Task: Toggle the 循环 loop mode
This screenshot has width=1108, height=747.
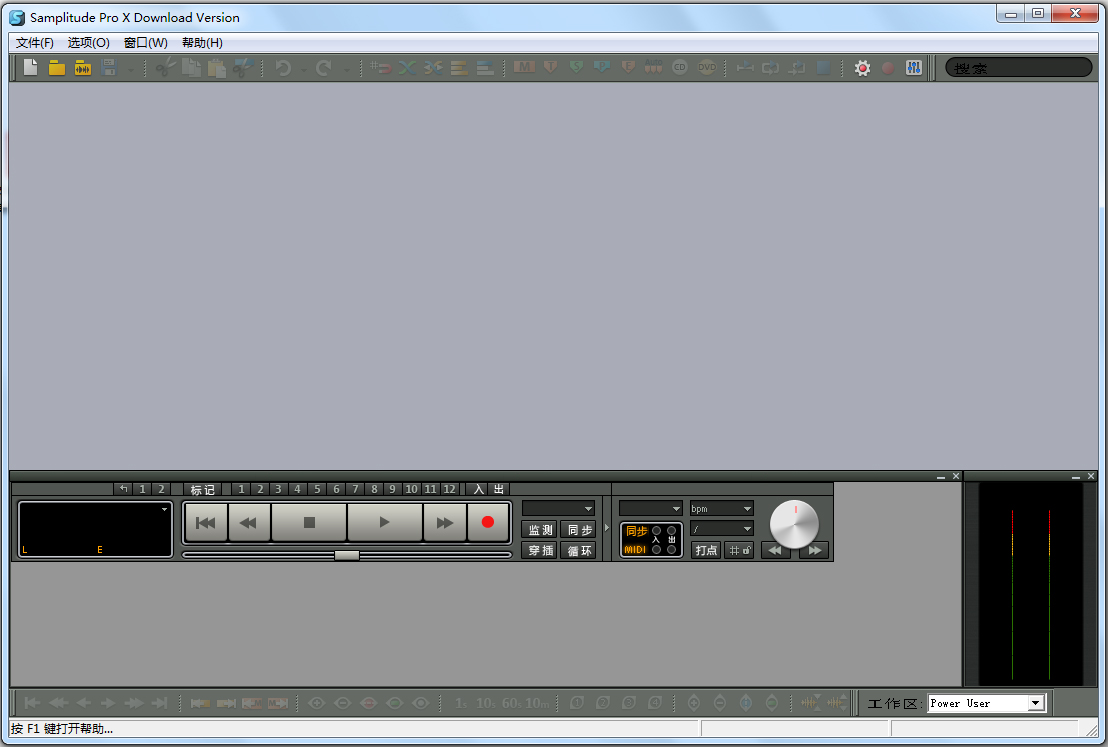Action: click(x=578, y=549)
